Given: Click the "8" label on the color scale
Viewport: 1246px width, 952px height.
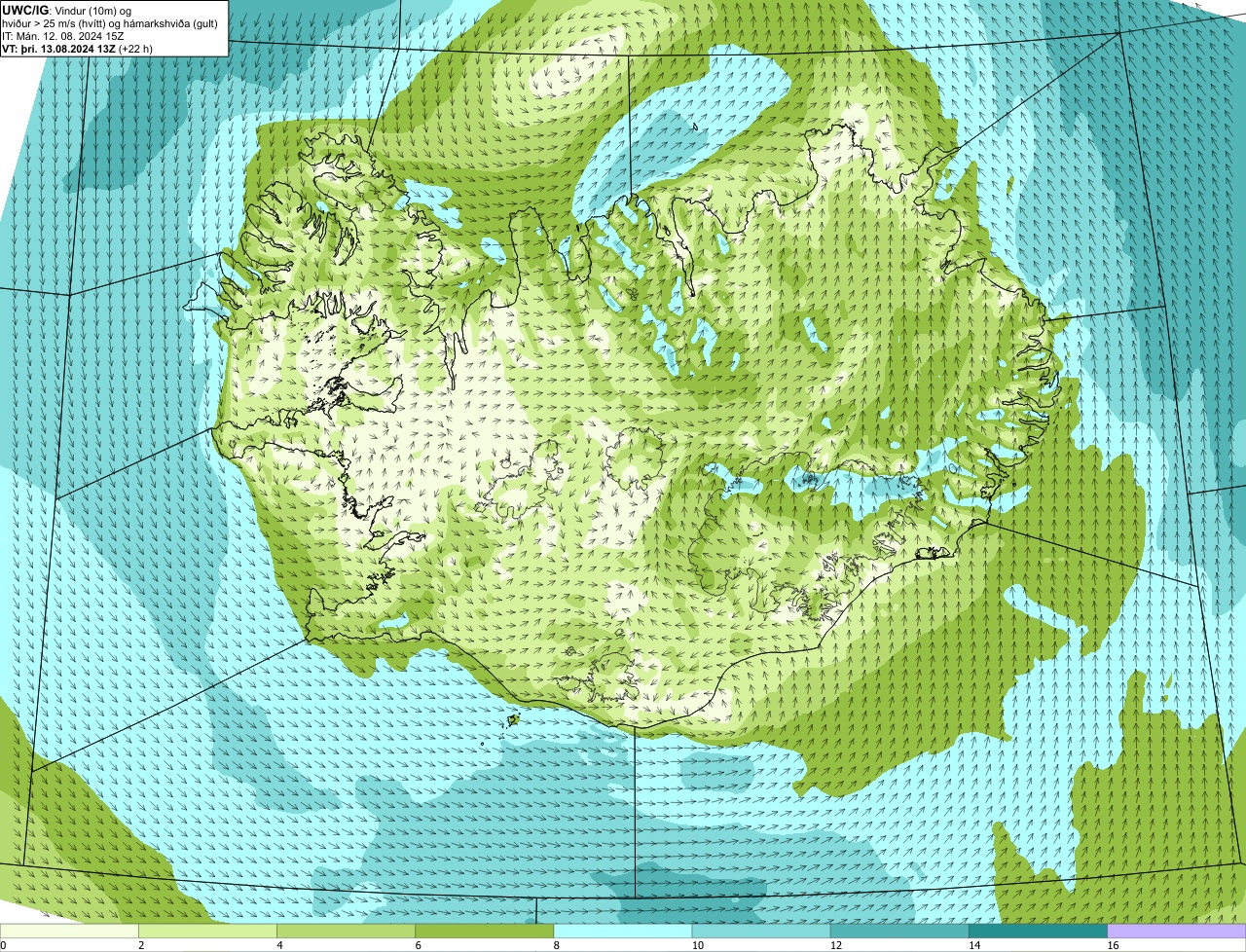Looking at the screenshot, I should pos(556,945).
